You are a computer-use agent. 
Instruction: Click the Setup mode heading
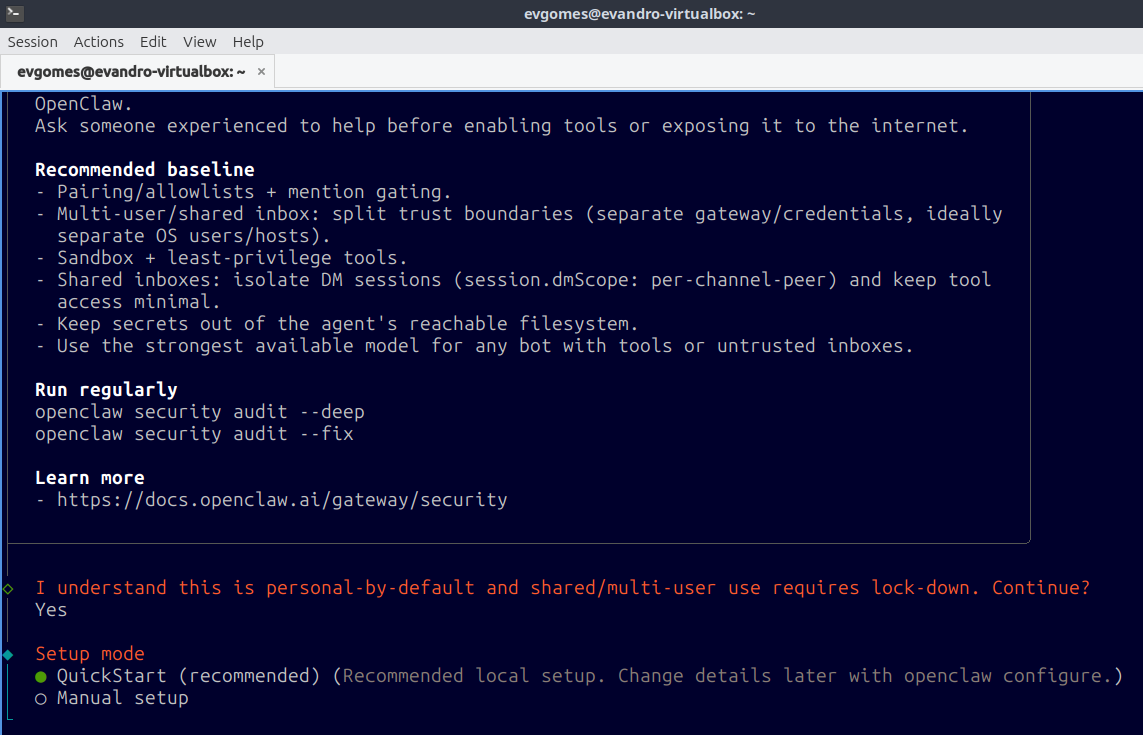tap(90, 654)
